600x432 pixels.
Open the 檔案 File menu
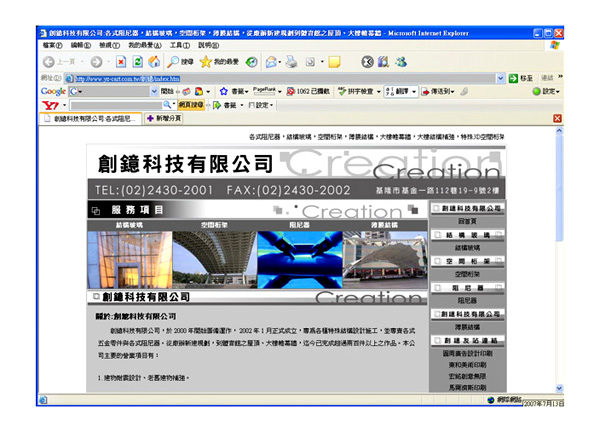[52, 46]
